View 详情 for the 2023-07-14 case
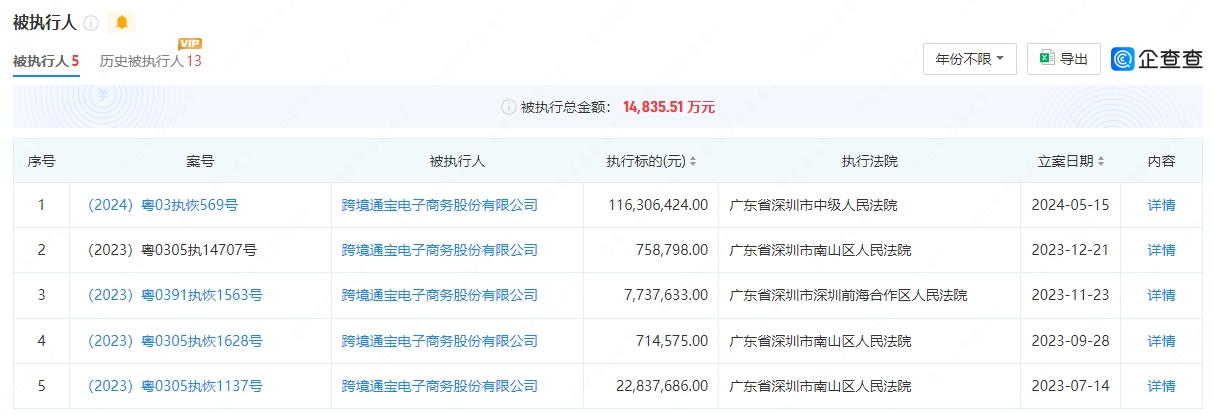The width and height of the screenshot is (1214, 414). (1161, 386)
